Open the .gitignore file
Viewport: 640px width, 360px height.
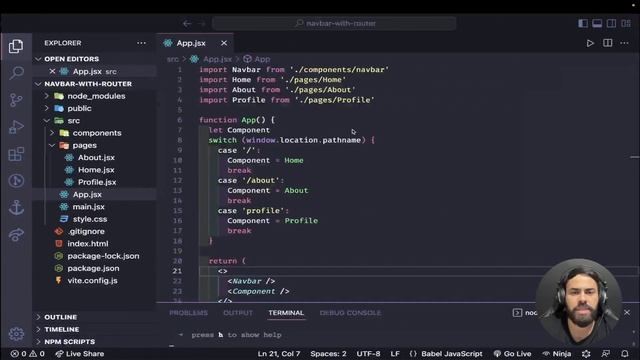pos(86,231)
